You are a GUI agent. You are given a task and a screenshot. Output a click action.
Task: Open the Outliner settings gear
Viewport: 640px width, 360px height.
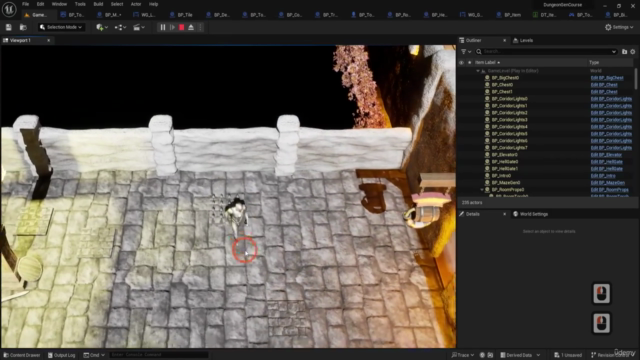point(633,51)
